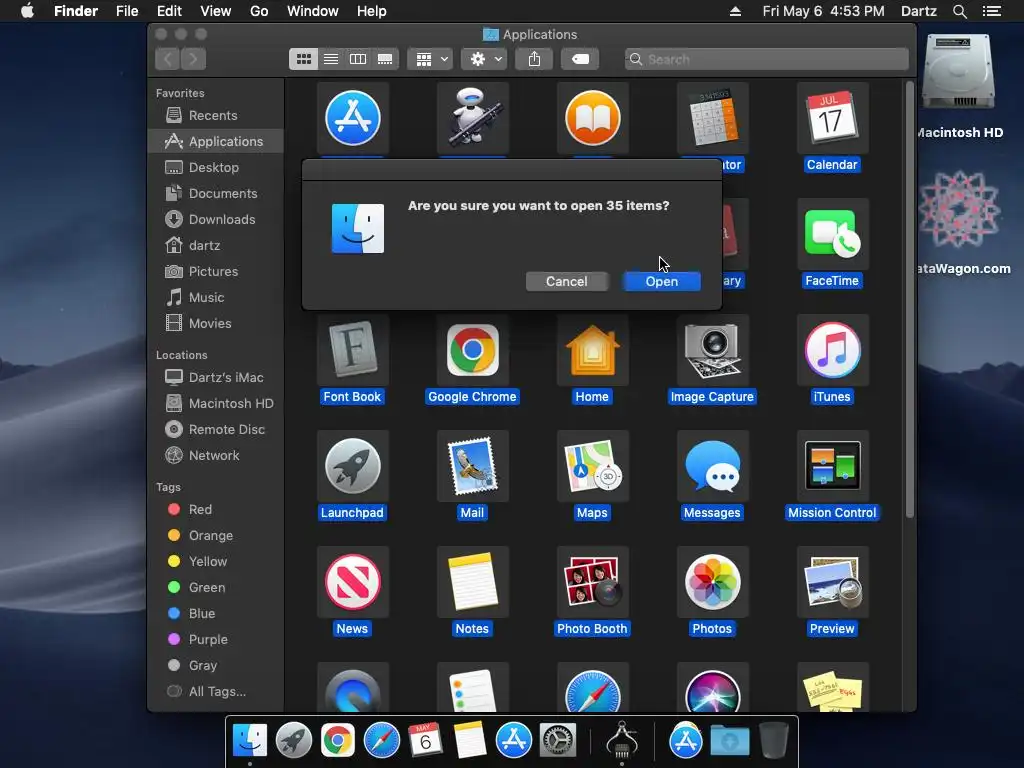This screenshot has height=768, width=1024.
Task: Select the Launchpad app icon
Action: pos(353,466)
